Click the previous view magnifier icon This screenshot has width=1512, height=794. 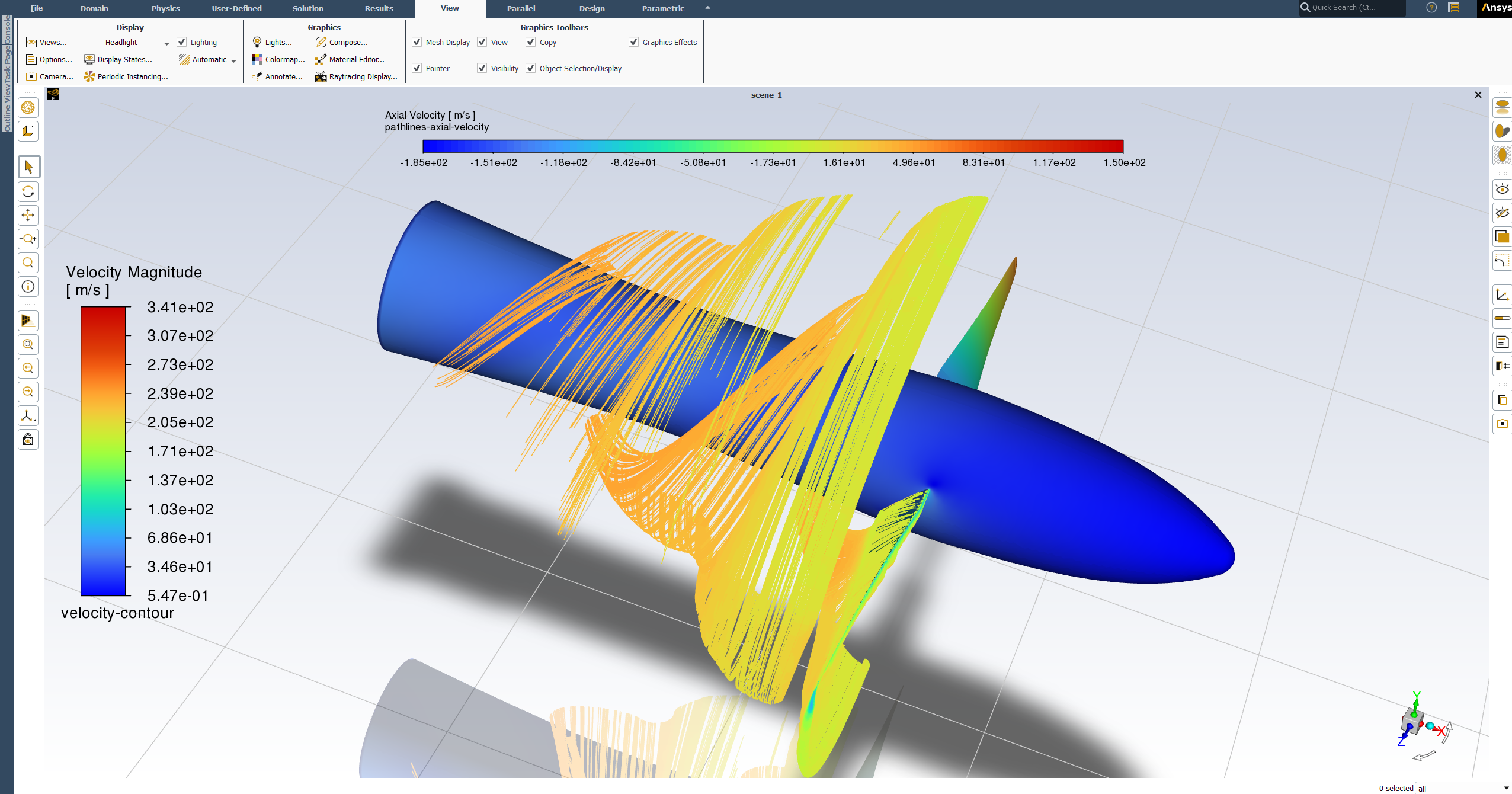point(28,368)
